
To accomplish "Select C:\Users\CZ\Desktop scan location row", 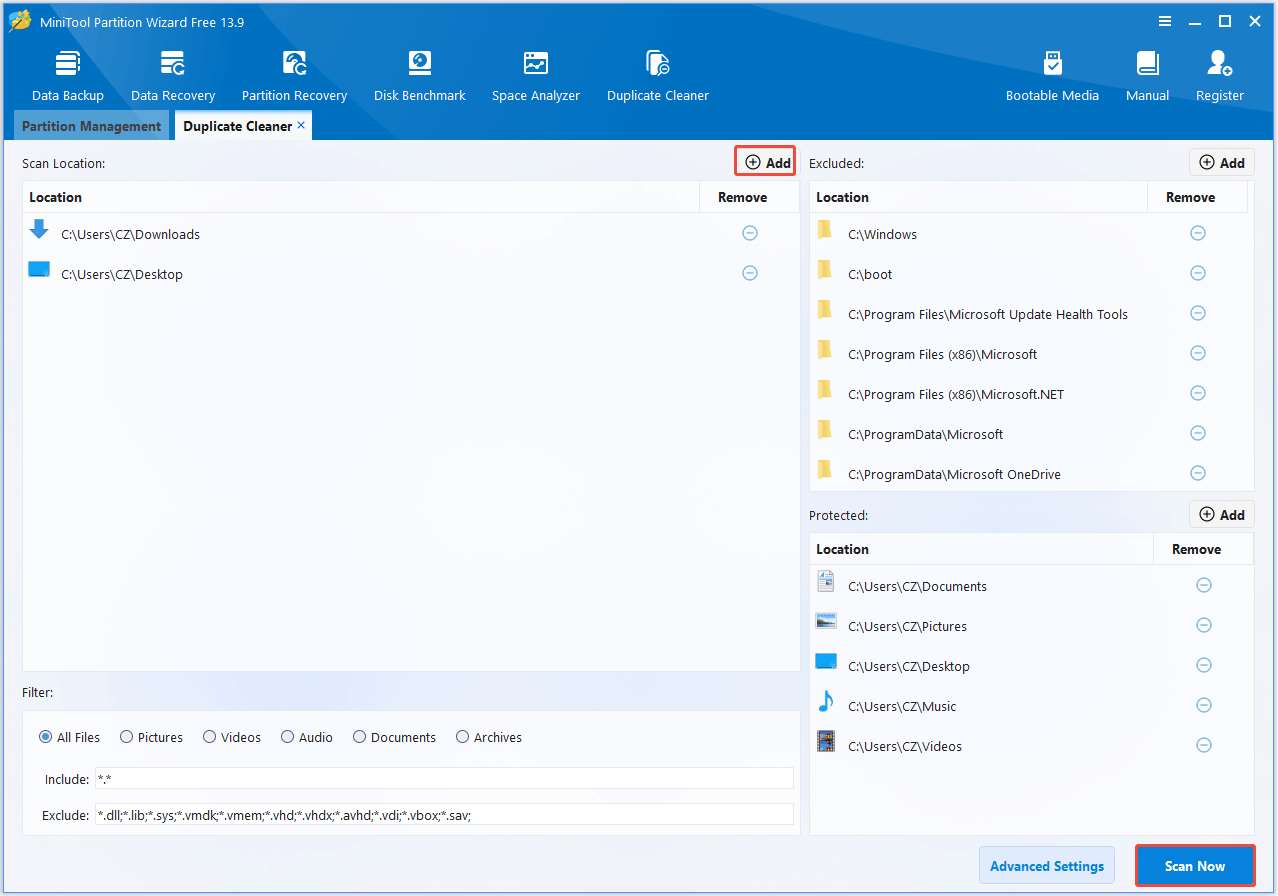I will [x=411, y=274].
